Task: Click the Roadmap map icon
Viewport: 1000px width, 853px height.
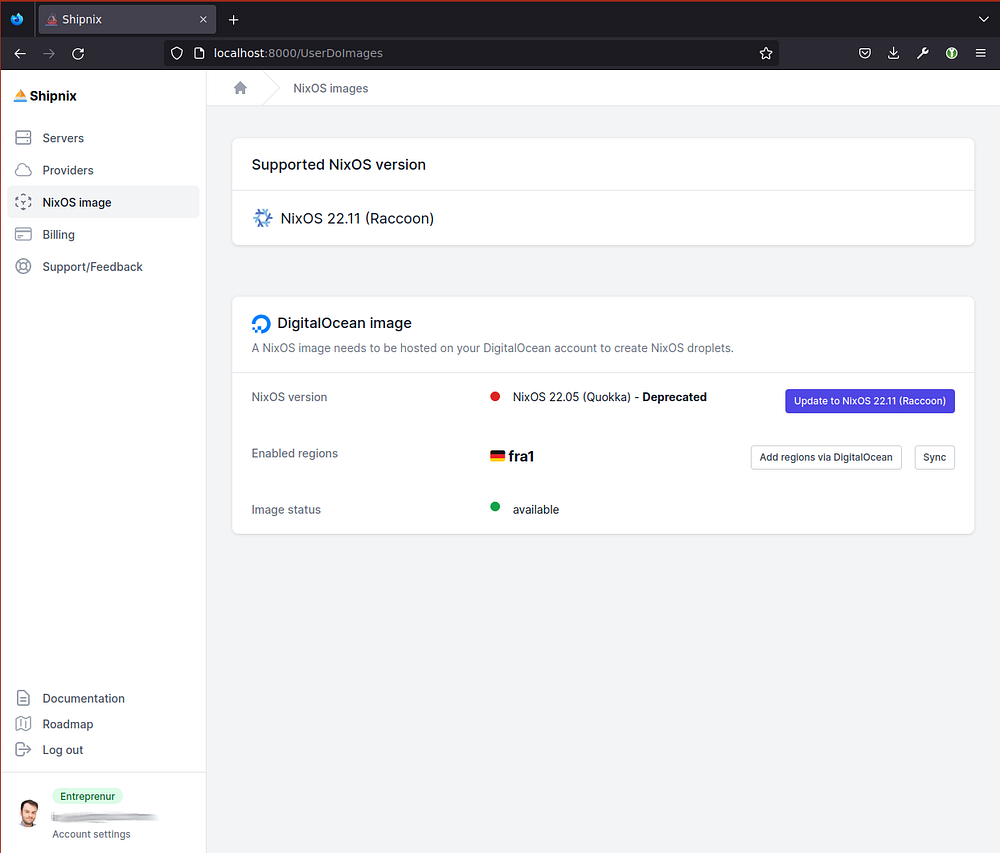Action: tap(23, 724)
